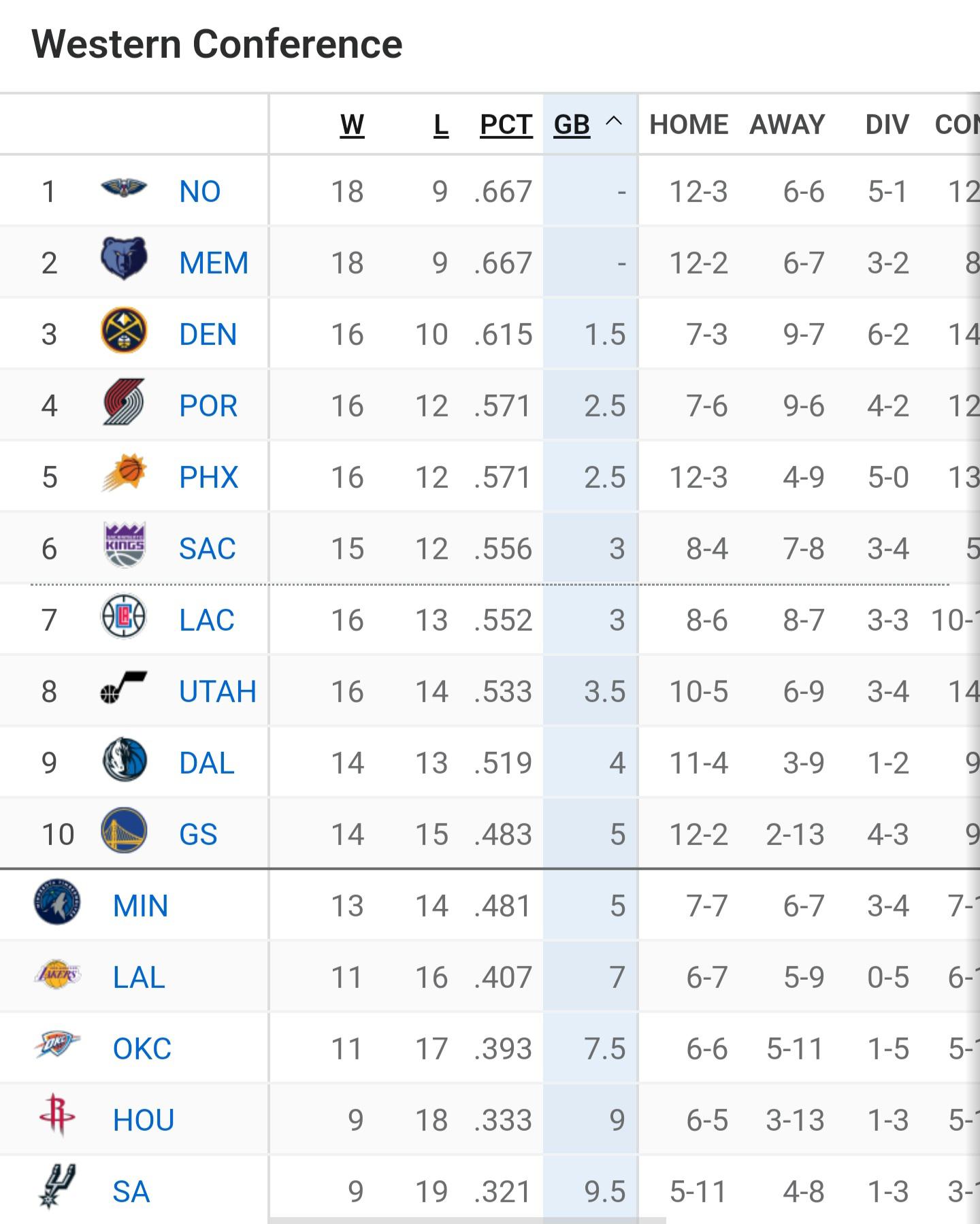This screenshot has height=1224, width=980.
Task: Click the Denver Nuggets logo
Action: click(124, 331)
